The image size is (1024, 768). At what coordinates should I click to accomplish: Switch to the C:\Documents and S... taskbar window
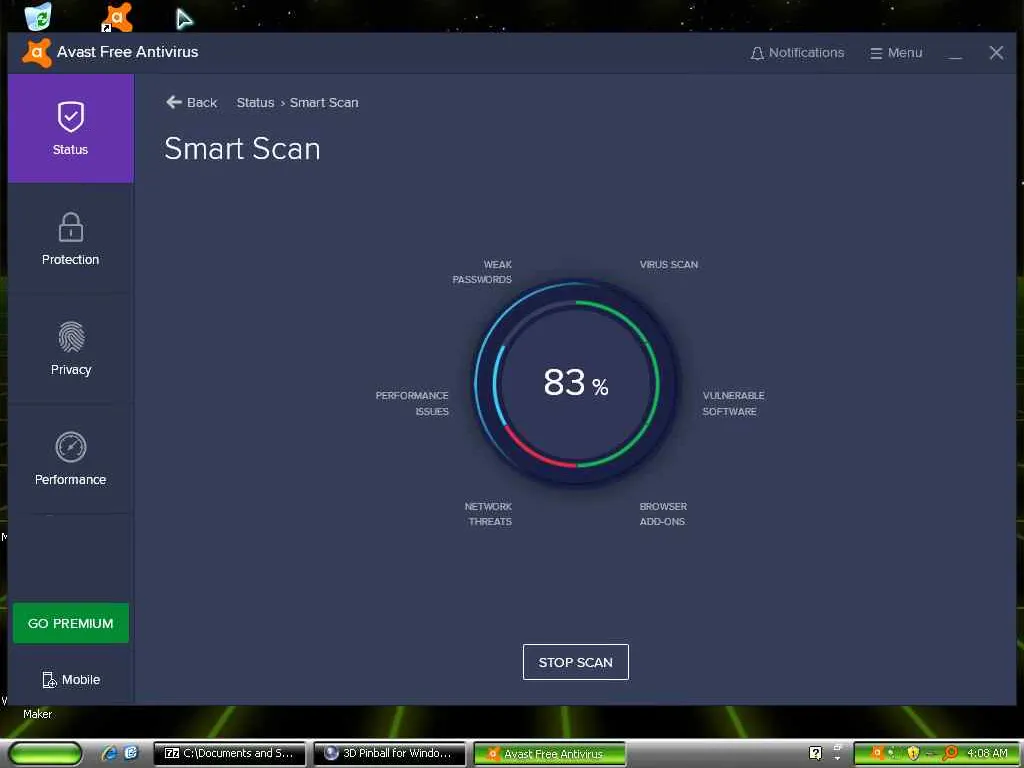point(229,754)
